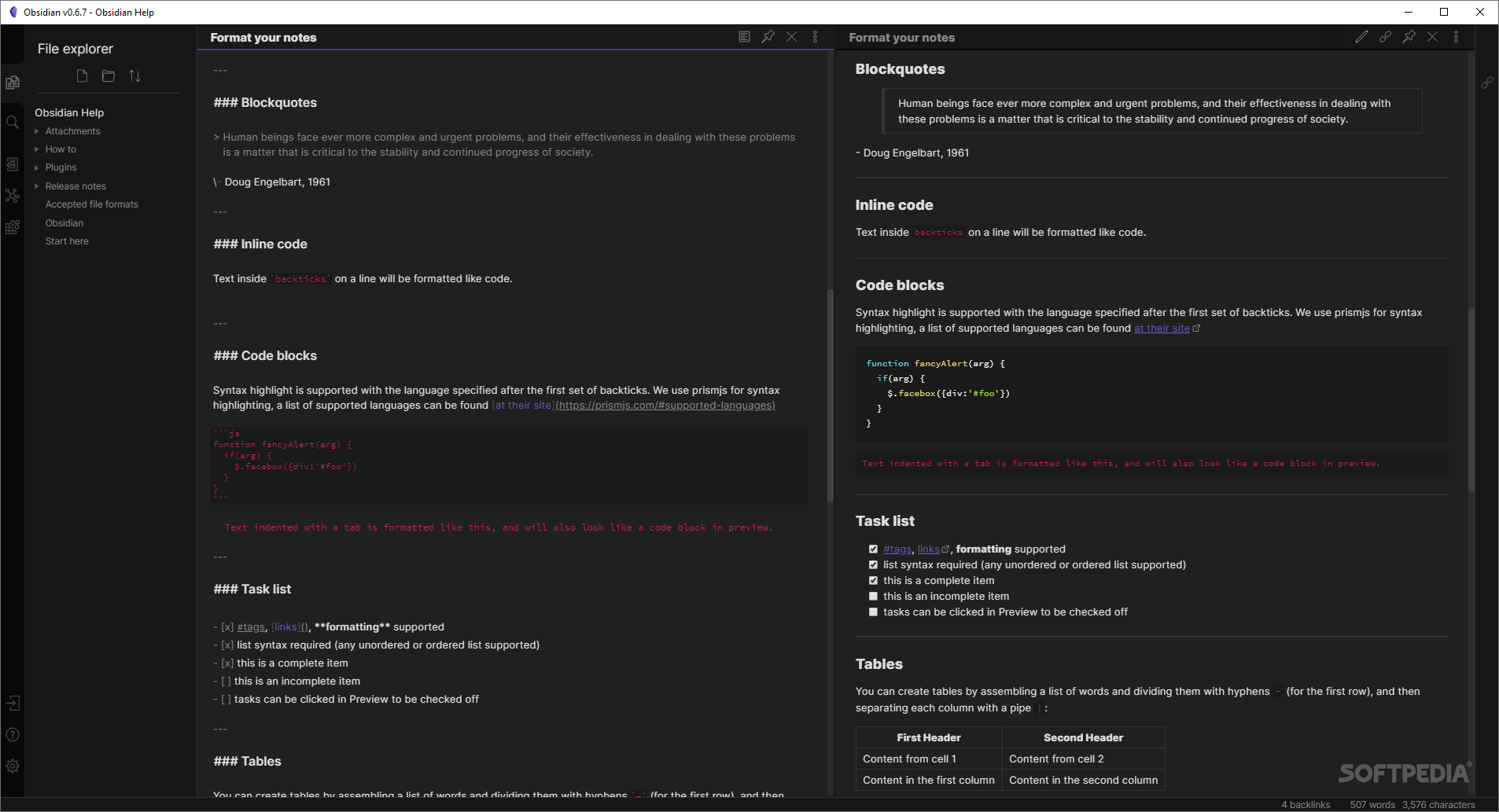
Task: Open the graph view ribbon icon
Action: pos(13,196)
